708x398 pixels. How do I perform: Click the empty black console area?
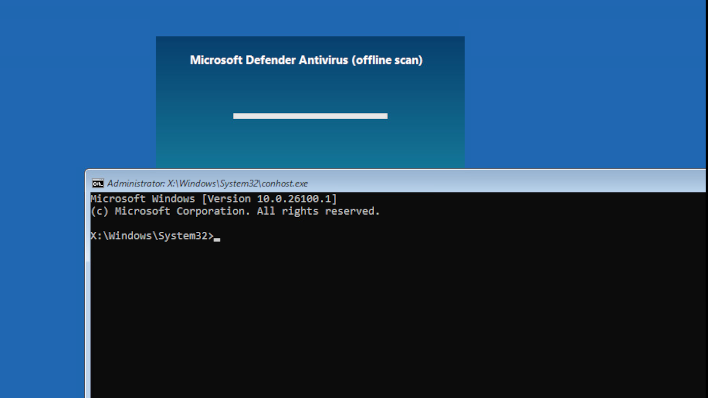pos(397,316)
